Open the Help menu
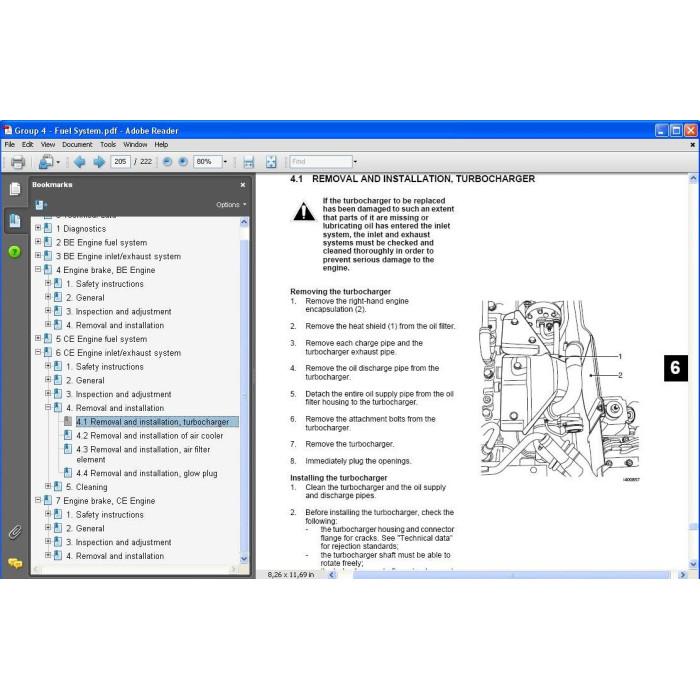Screen dimensions: 700x700 (x=161, y=145)
